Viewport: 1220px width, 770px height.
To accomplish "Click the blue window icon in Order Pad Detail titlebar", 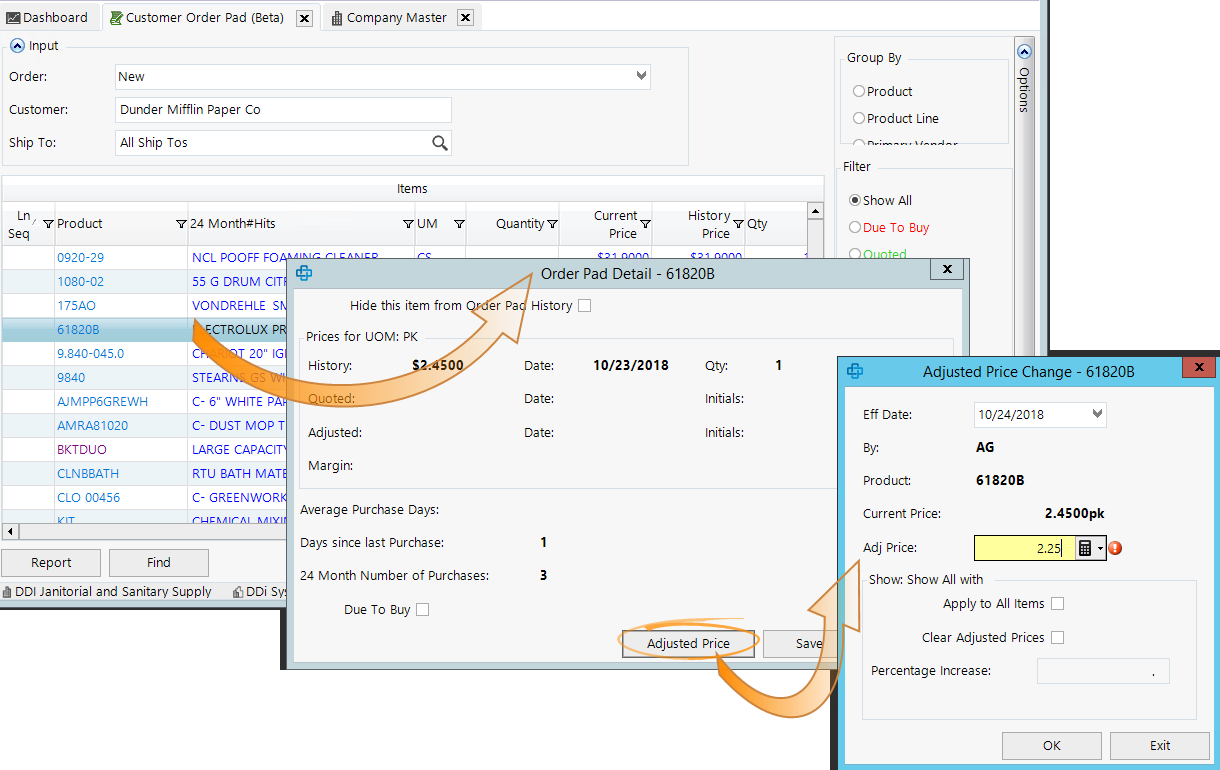I will (304, 272).
